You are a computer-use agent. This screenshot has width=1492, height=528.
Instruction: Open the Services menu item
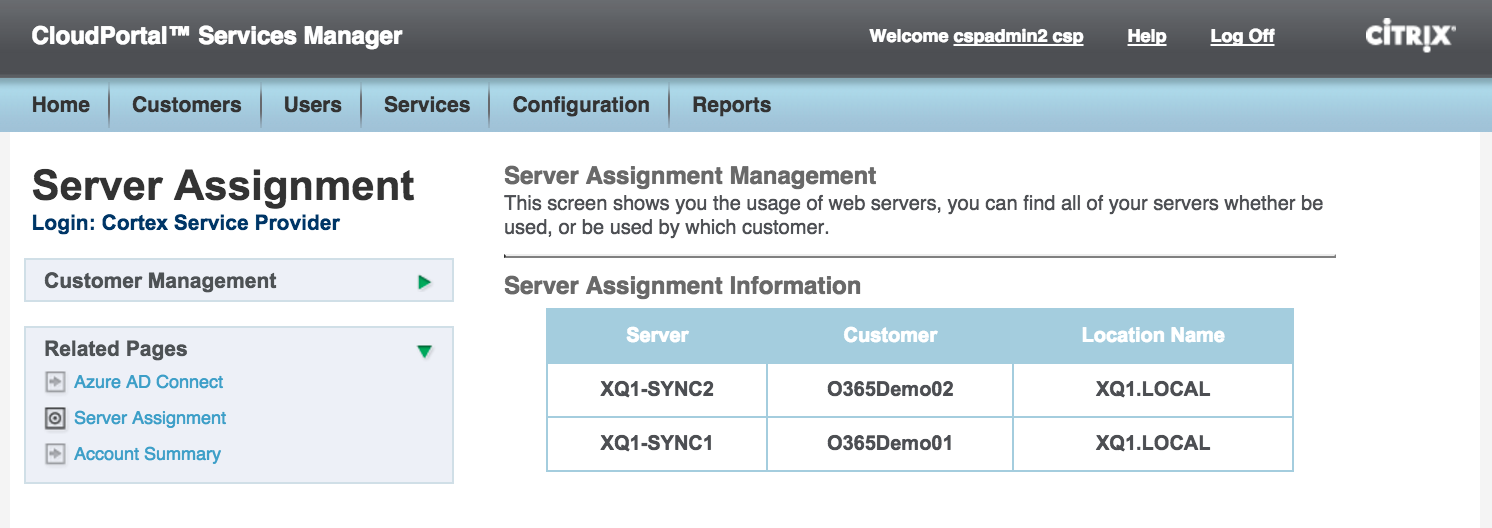point(427,105)
